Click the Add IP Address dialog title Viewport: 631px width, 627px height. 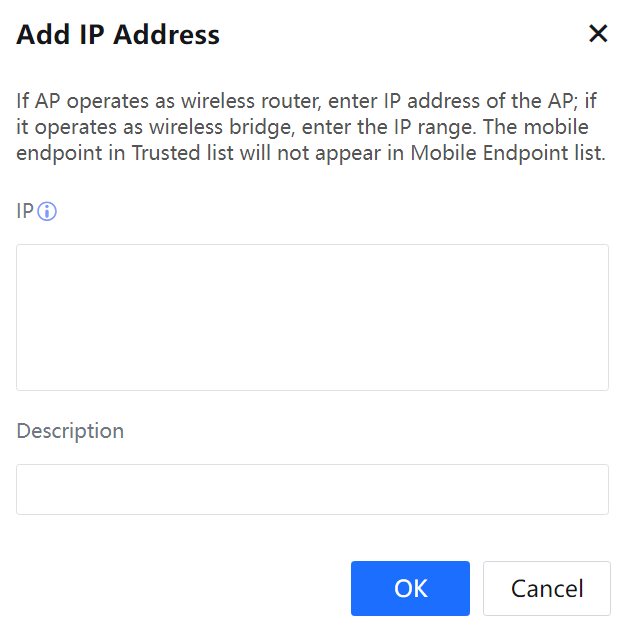click(118, 34)
